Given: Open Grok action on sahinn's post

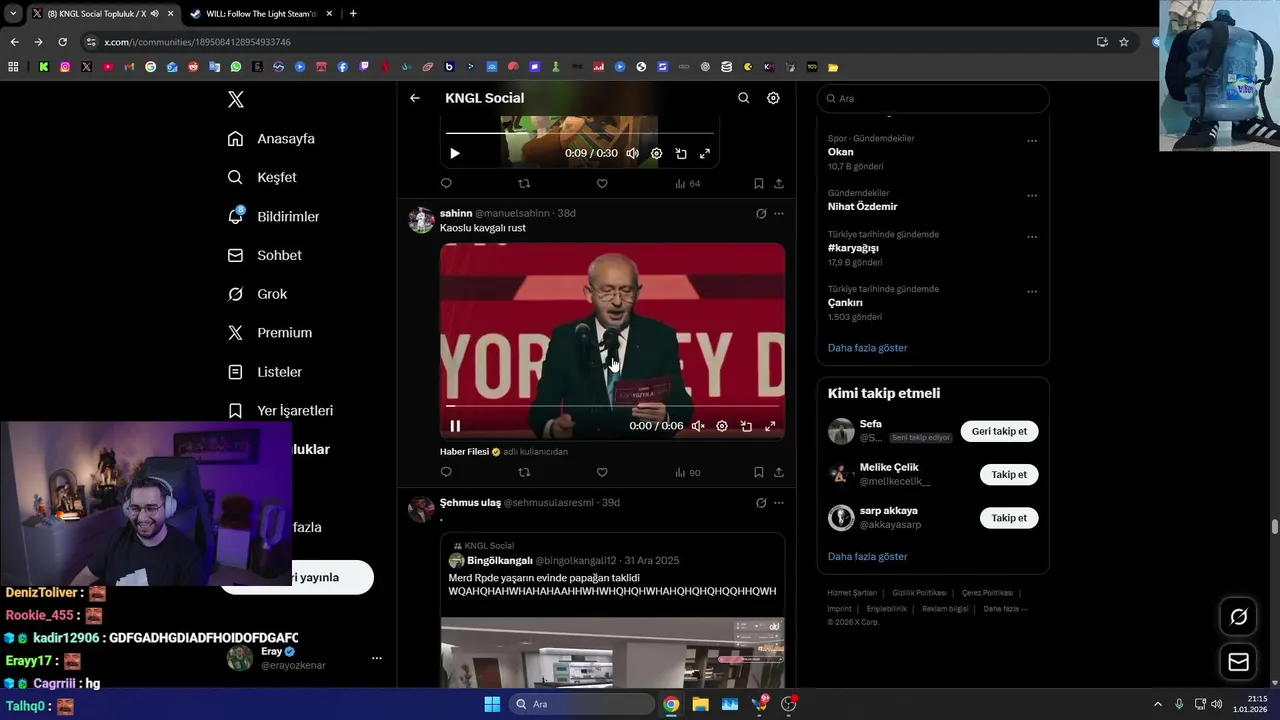Looking at the screenshot, I should 761,213.
